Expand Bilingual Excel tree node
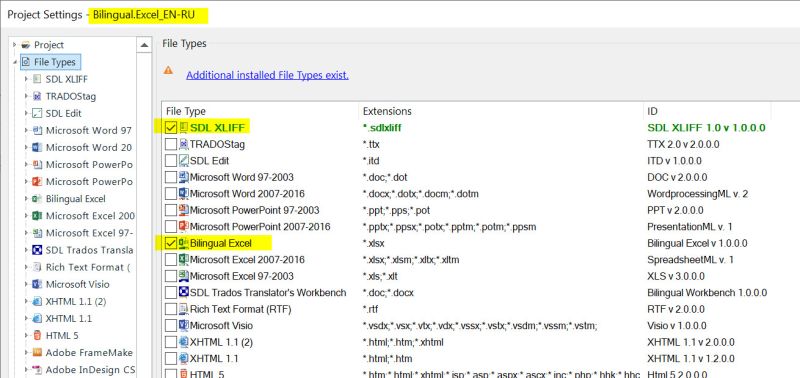 tap(26, 199)
